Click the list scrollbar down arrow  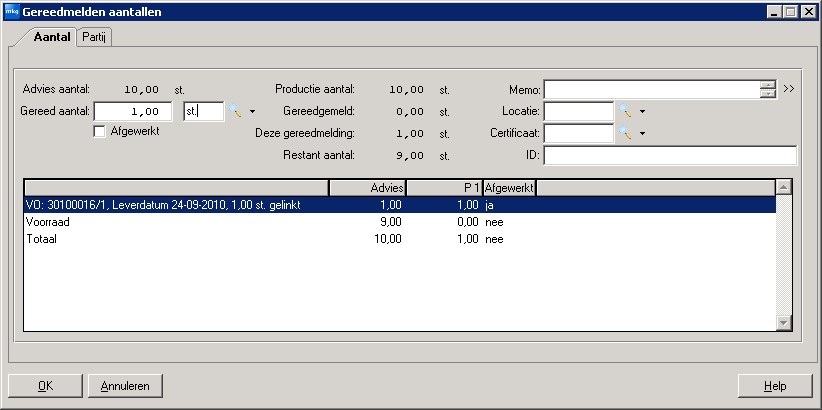[x=784, y=323]
